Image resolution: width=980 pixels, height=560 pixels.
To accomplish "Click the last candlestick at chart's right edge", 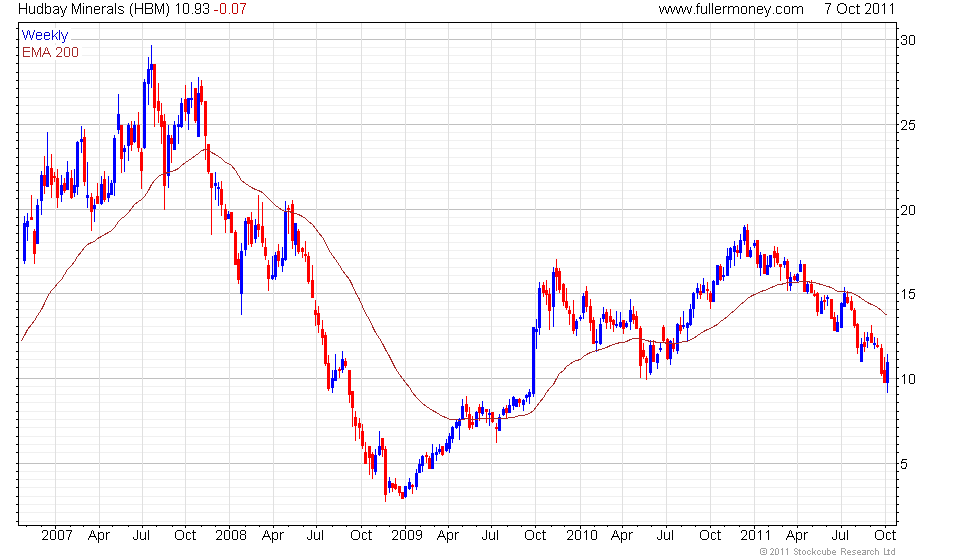I will coord(887,373).
